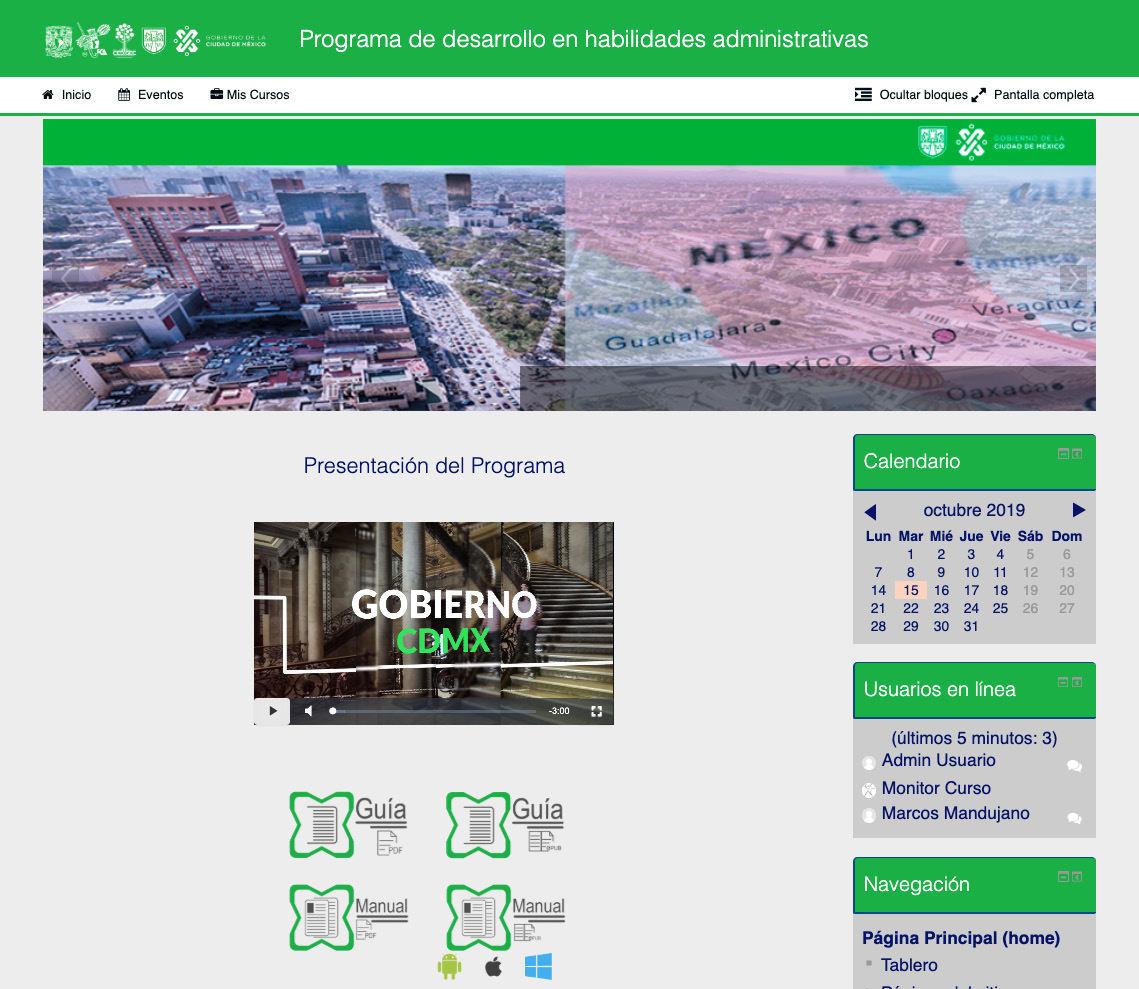Show next banner slide with right arrow
Viewport: 1139px width, 989px height.
click(x=1073, y=278)
